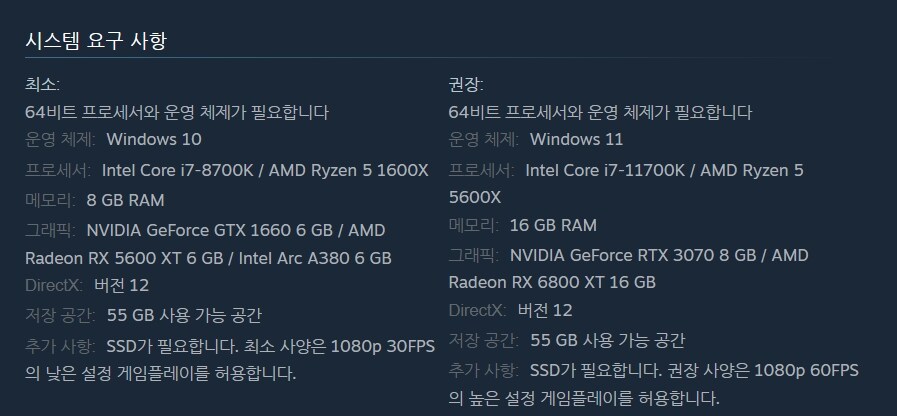The width and height of the screenshot is (897, 416).
Task: Click the minimum '그래픽:' label
Action: pos(50,231)
